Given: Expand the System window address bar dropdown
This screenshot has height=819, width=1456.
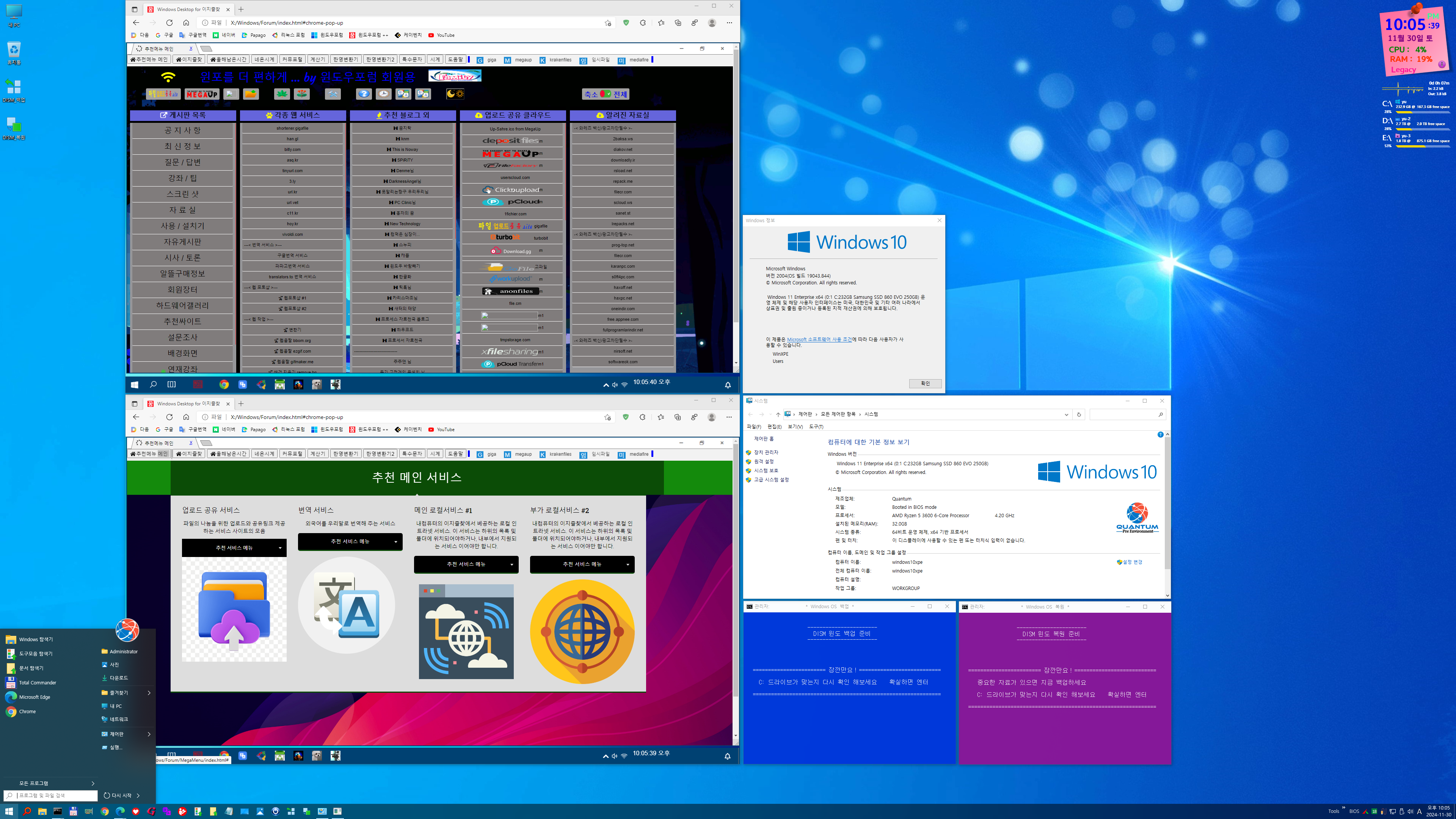Looking at the screenshot, I should coord(1066,414).
